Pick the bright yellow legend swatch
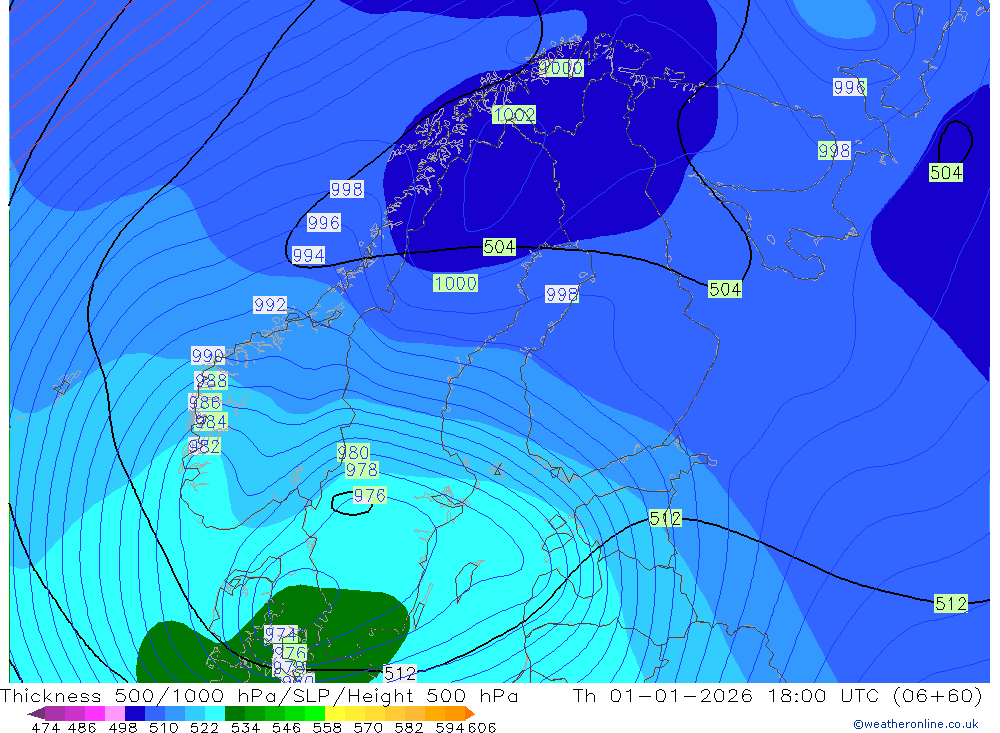The width and height of the screenshot is (1000, 733). 335,713
